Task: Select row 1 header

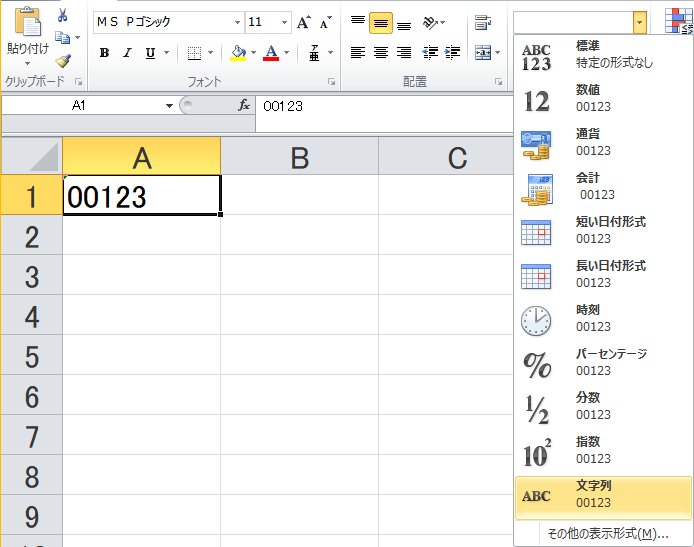Action: click(x=31, y=195)
